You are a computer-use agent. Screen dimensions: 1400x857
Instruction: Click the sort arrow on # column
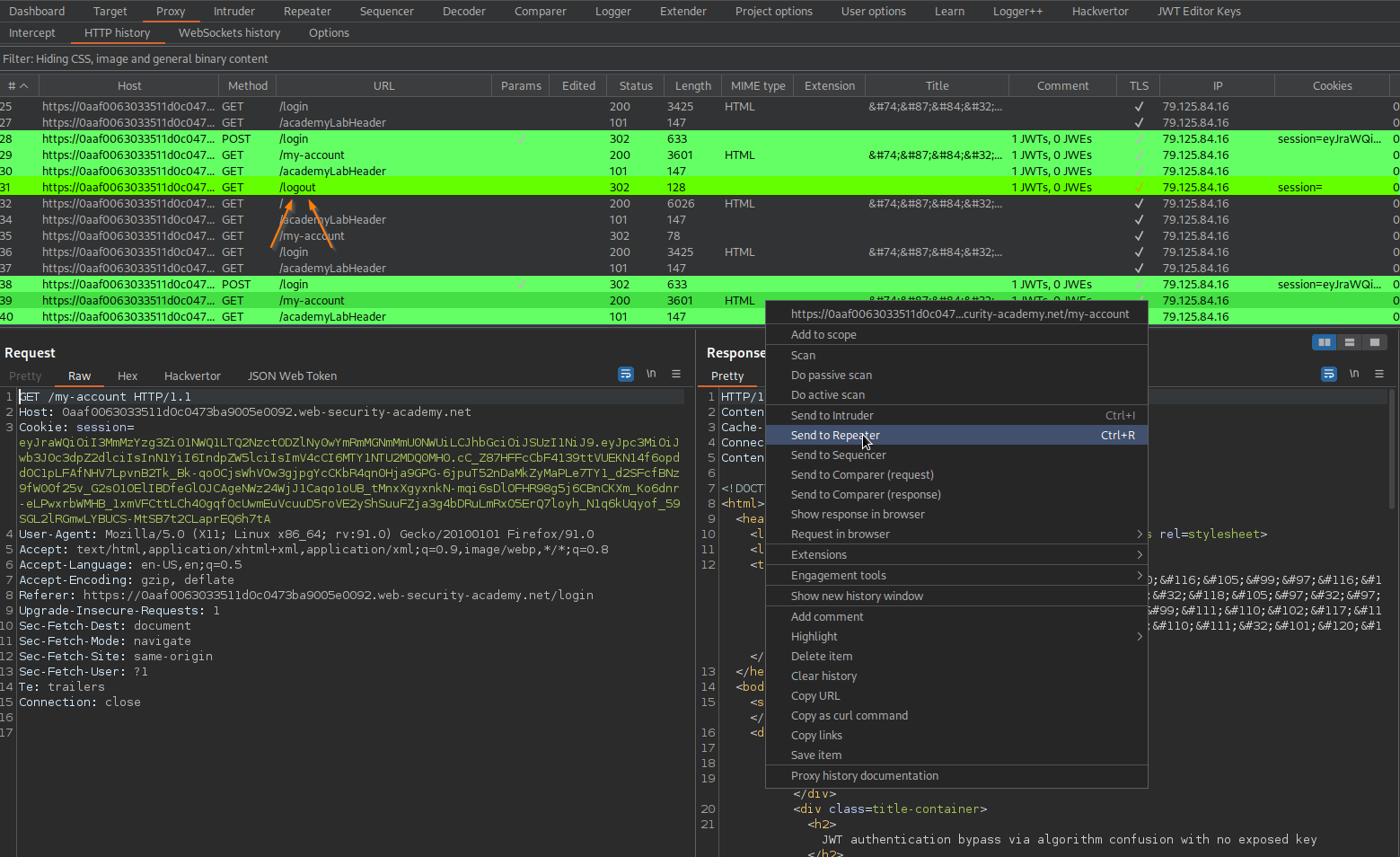click(24, 86)
